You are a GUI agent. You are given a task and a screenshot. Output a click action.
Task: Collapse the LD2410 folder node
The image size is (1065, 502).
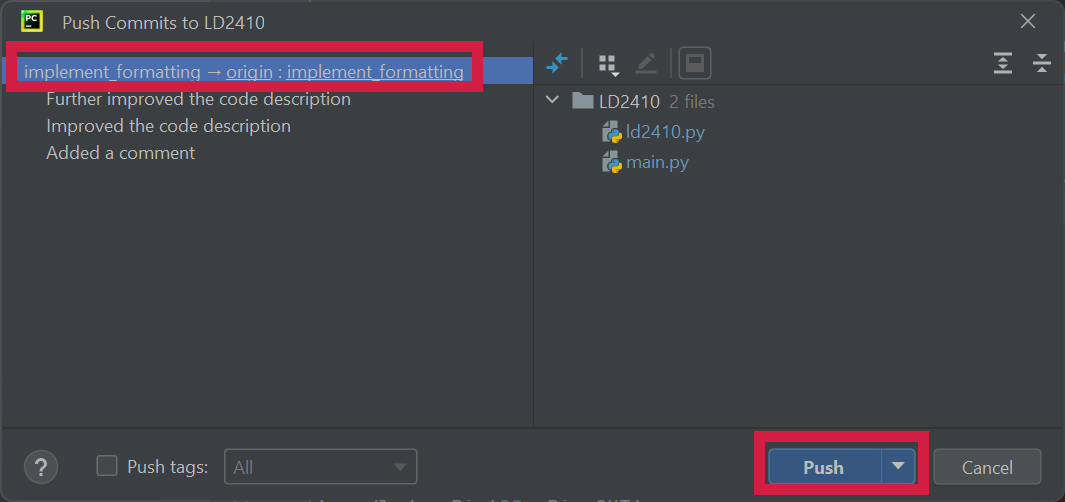click(552, 101)
